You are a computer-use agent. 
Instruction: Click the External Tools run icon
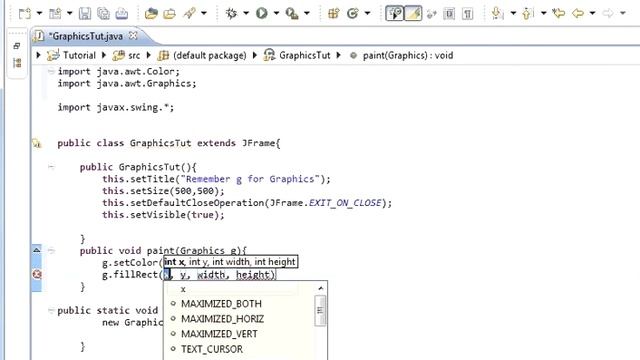click(292, 13)
